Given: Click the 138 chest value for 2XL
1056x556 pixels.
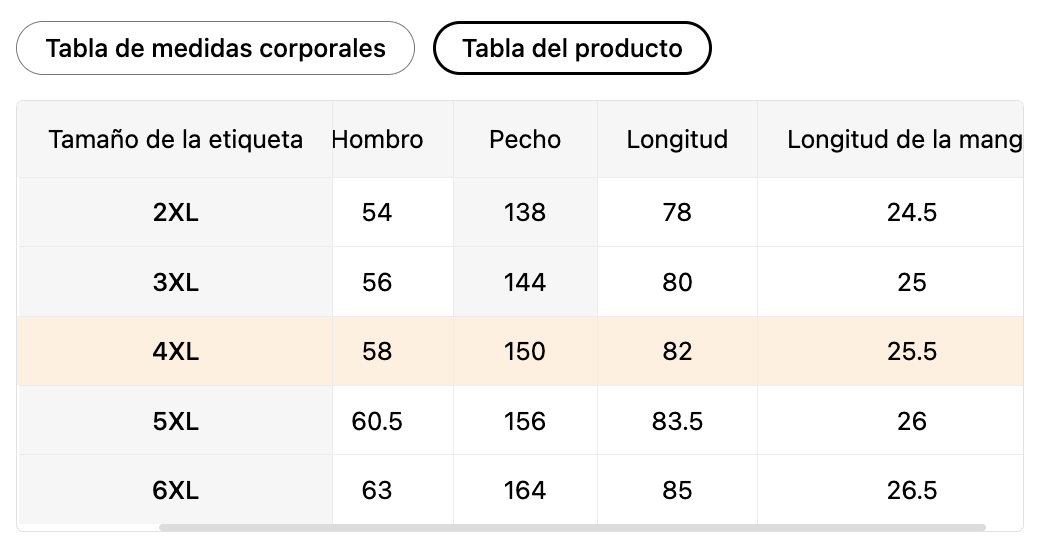Looking at the screenshot, I should point(525,212).
